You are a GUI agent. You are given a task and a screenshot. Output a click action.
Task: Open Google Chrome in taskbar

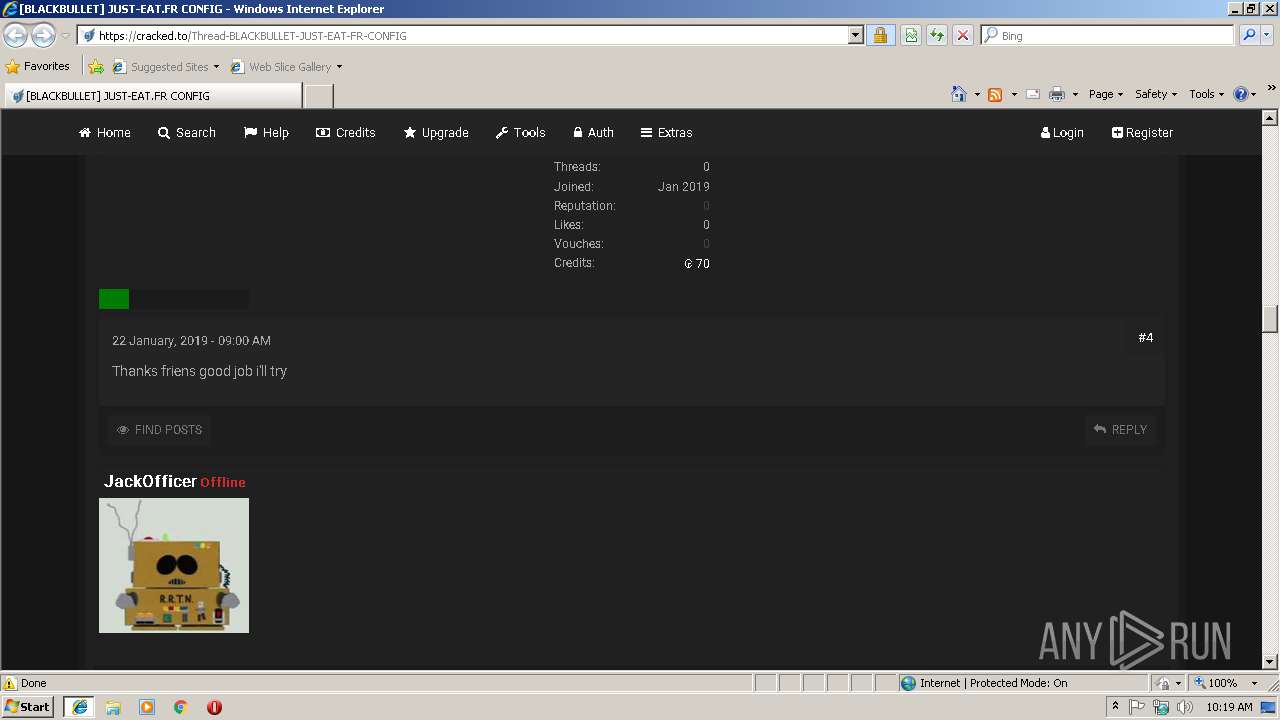tap(181, 707)
